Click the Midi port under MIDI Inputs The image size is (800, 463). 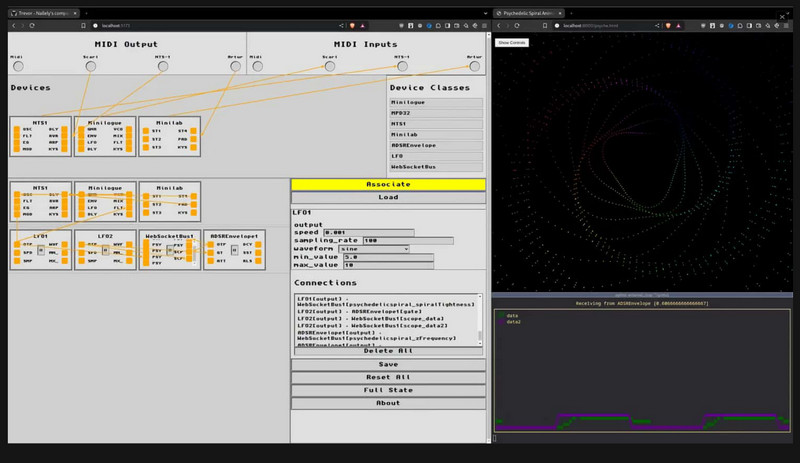coord(258,66)
